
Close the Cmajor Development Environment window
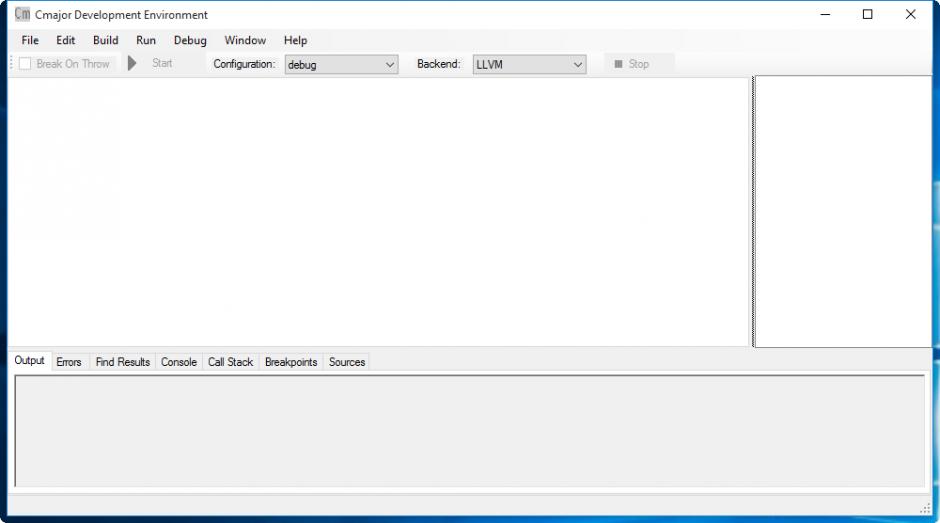point(911,14)
